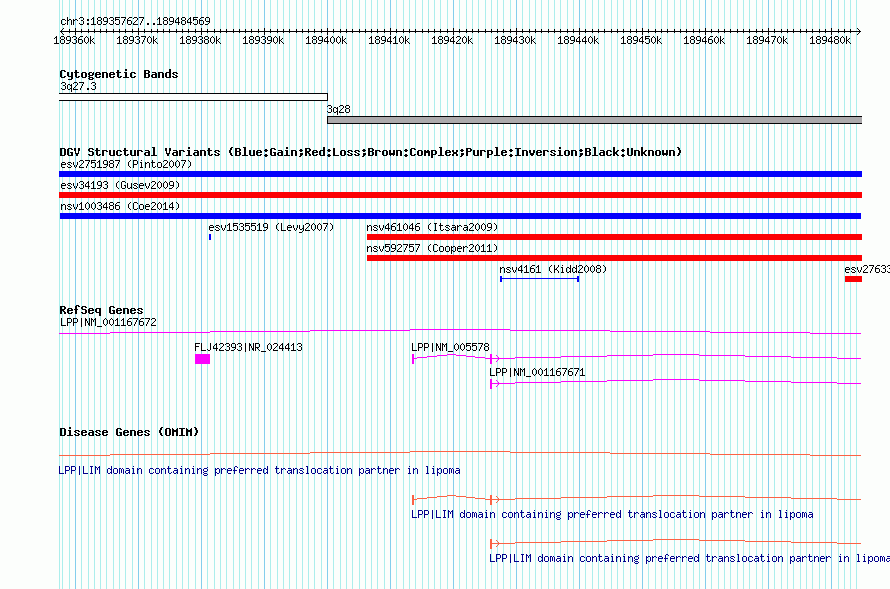Select the nsv4161 (Kidd2008) blue span
Image resolution: width=890 pixels, height=589 pixels.
tap(539, 279)
